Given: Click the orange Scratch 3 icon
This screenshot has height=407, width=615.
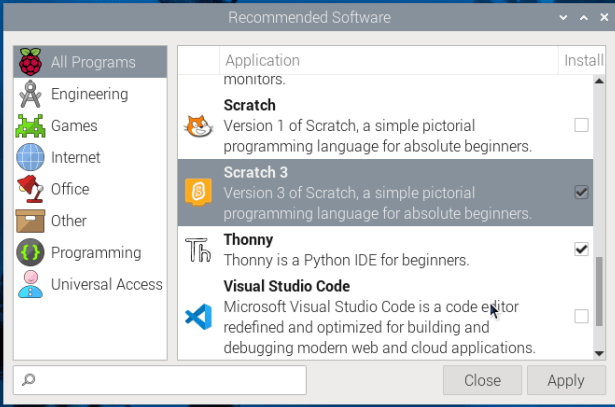Looking at the screenshot, I should (x=198, y=192).
